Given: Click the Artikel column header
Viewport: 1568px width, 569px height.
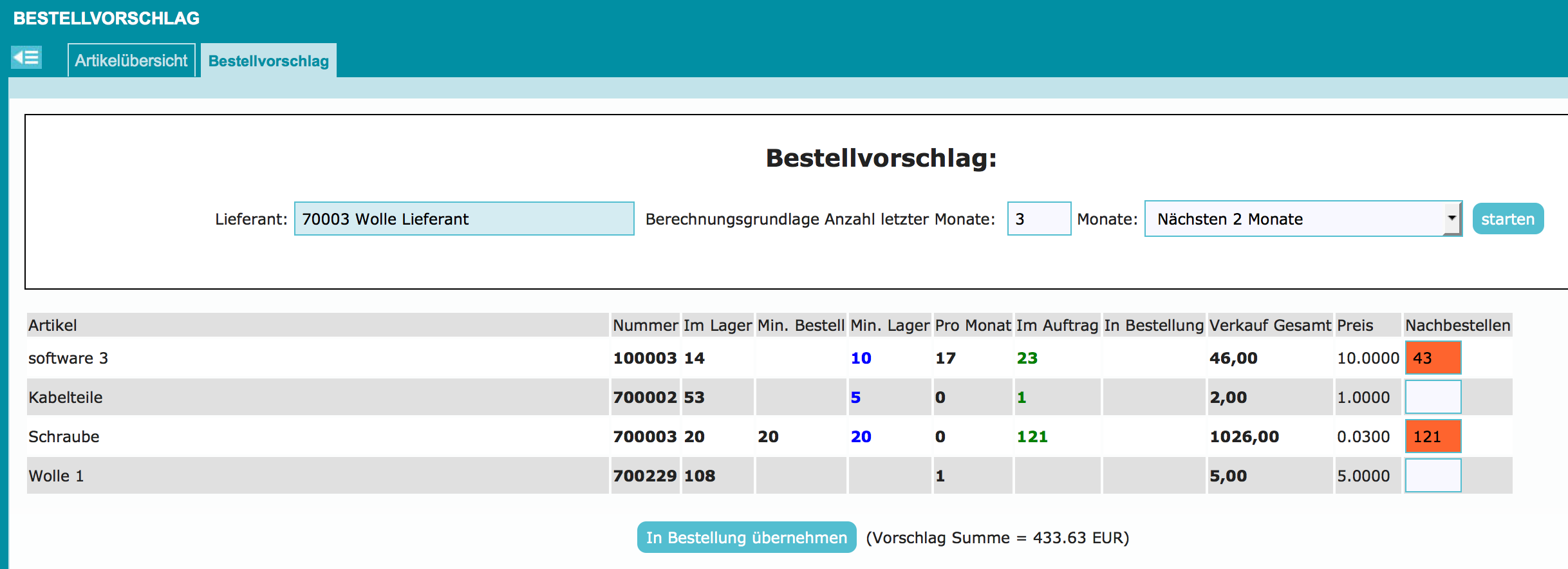Looking at the screenshot, I should [53, 326].
